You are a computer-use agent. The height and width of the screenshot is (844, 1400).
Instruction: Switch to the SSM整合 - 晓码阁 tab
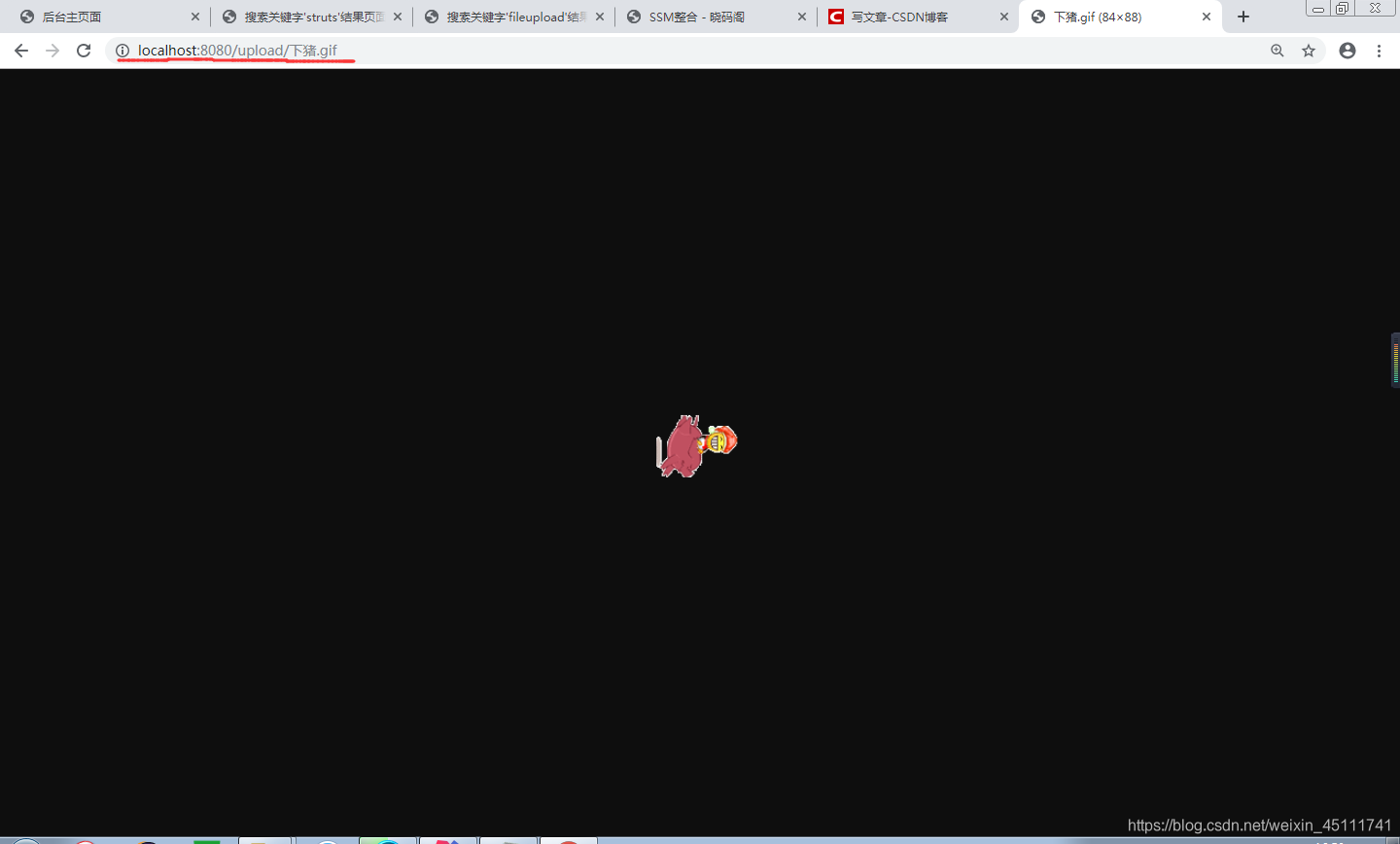point(716,17)
